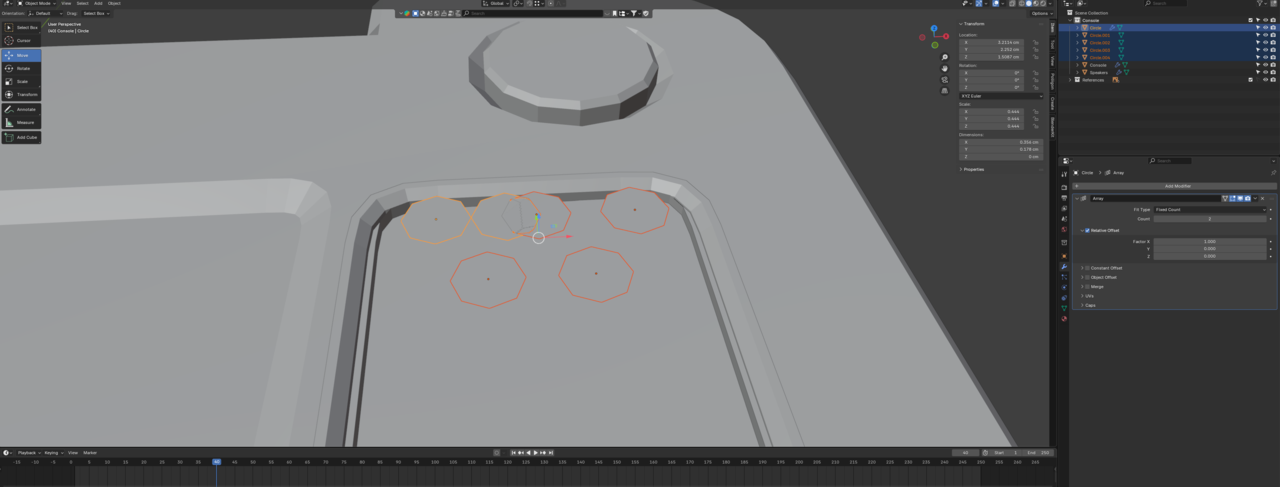
Task: Click the green Y axis gizmo ball
Action: [x=934, y=44]
